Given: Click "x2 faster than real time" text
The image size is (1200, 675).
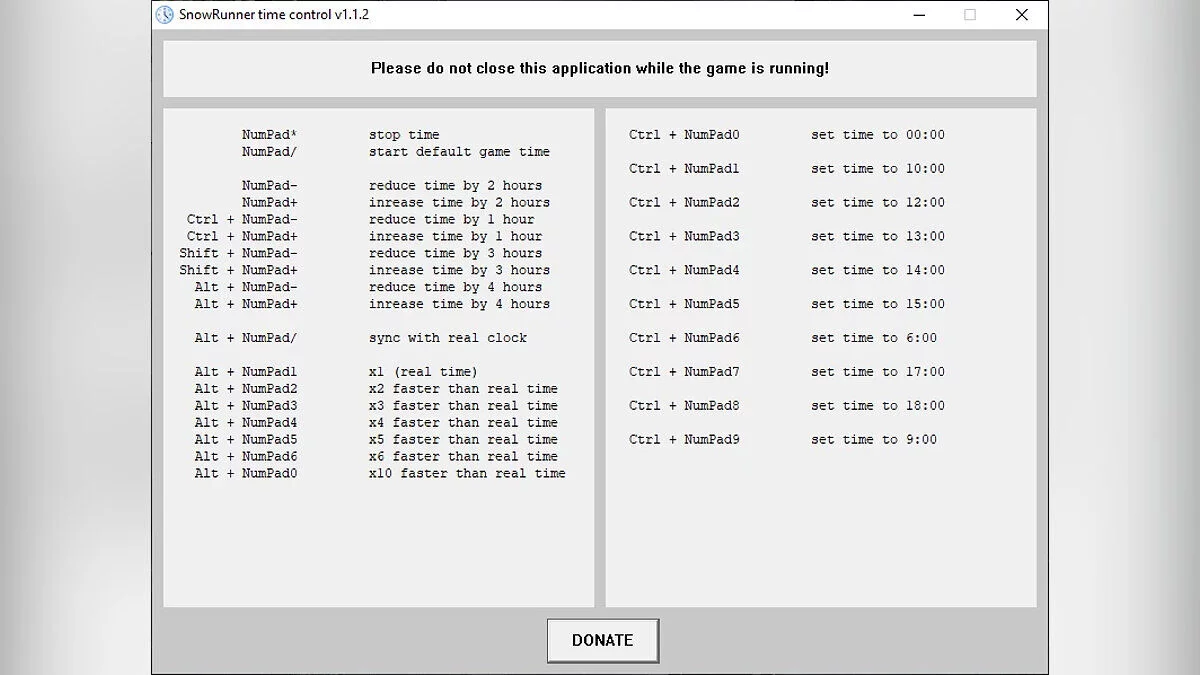Looking at the screenshot, I should click(x=463, y=389).
